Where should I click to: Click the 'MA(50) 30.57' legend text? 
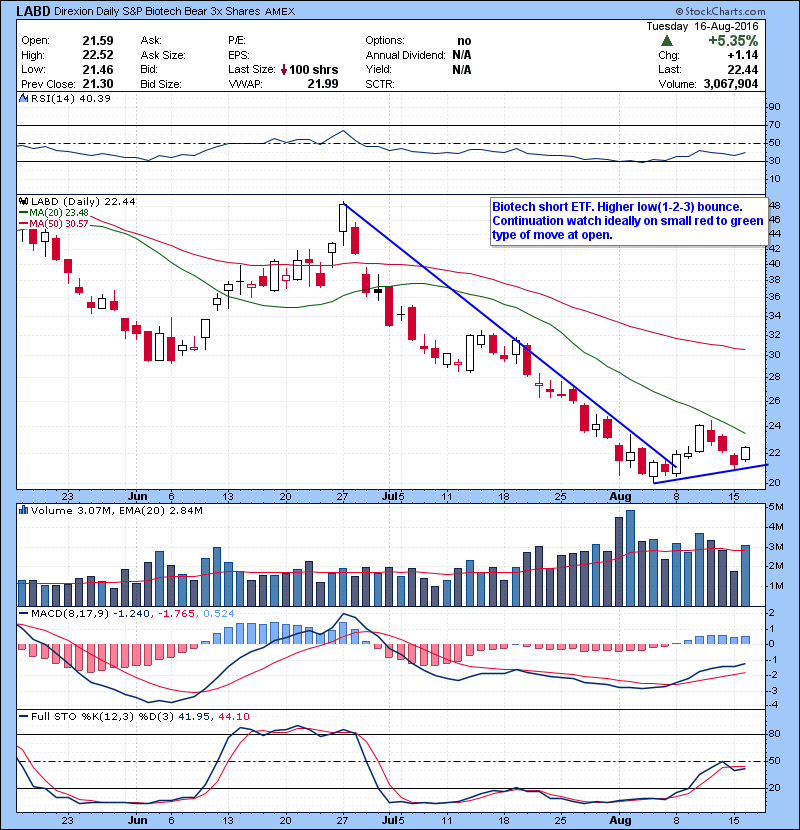tap(59, 224)
